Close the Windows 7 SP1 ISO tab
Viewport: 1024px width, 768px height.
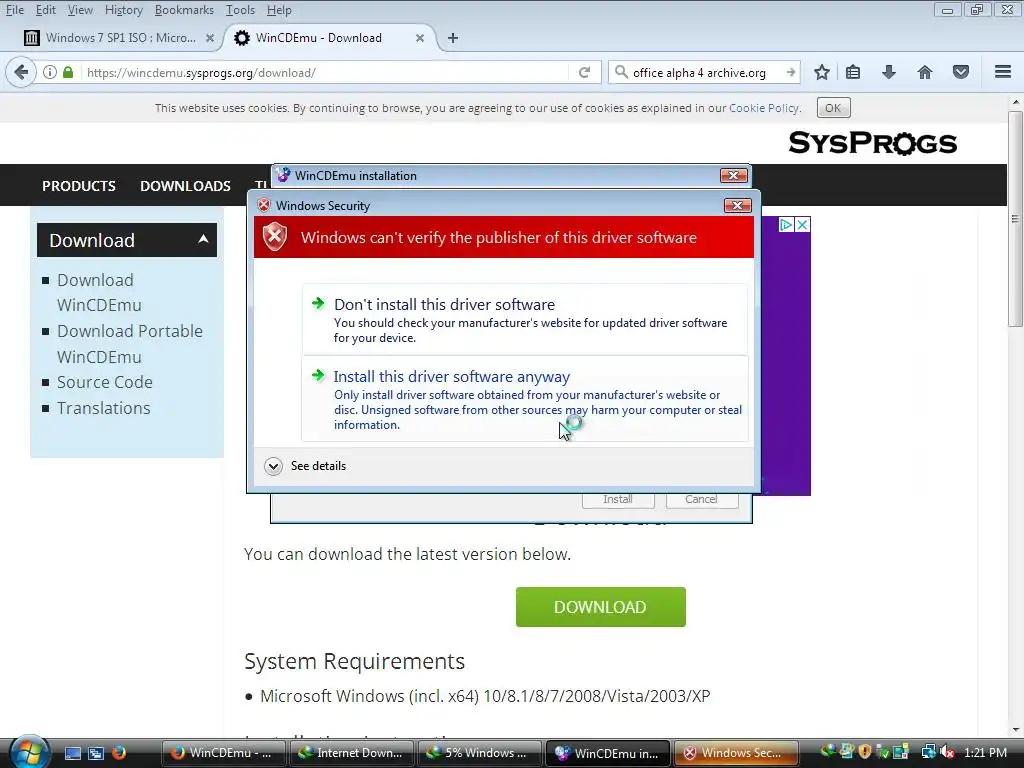[x=210, y=38]
